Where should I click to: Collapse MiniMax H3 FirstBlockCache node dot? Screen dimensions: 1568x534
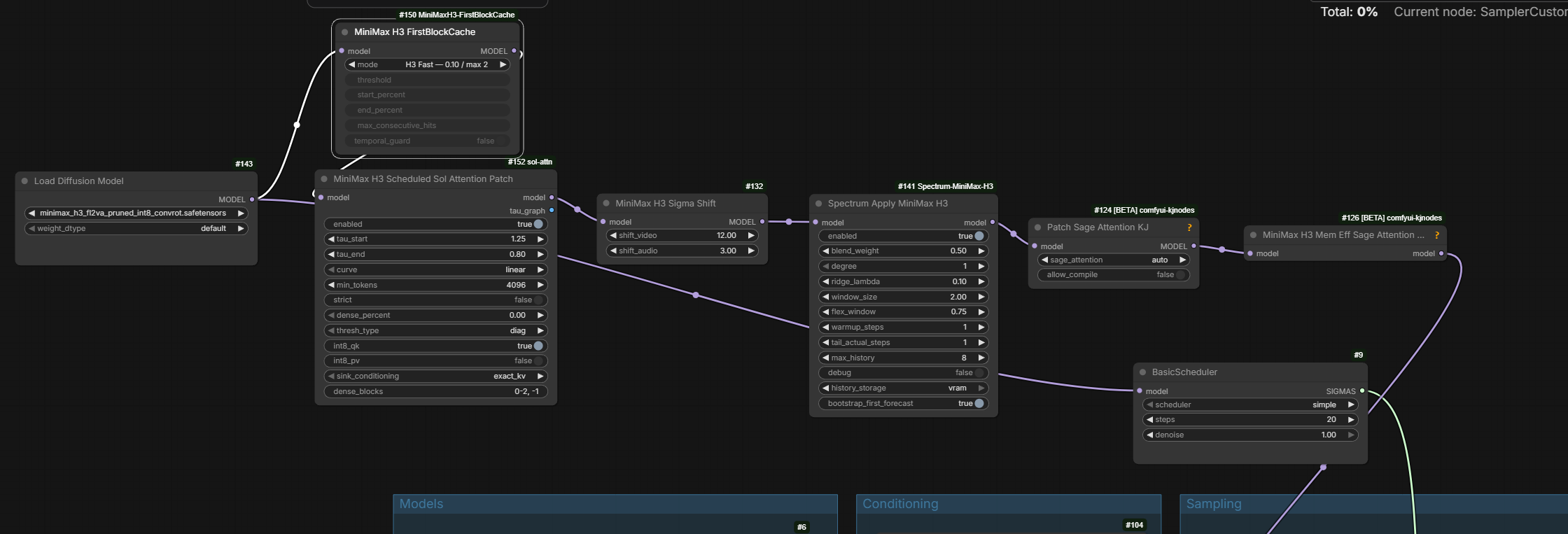click(344, 32)
